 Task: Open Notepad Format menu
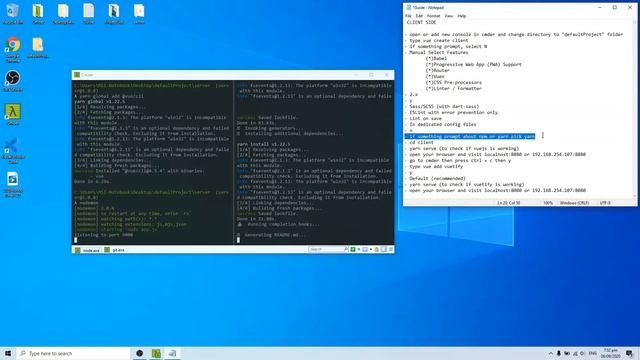pyautogui.click(x=433, y=16)
